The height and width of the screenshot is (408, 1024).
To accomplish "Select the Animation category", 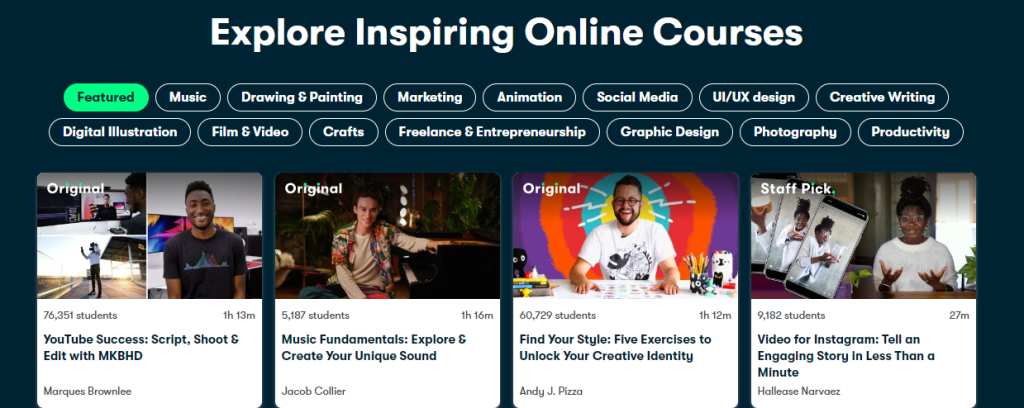I will 529,97.
